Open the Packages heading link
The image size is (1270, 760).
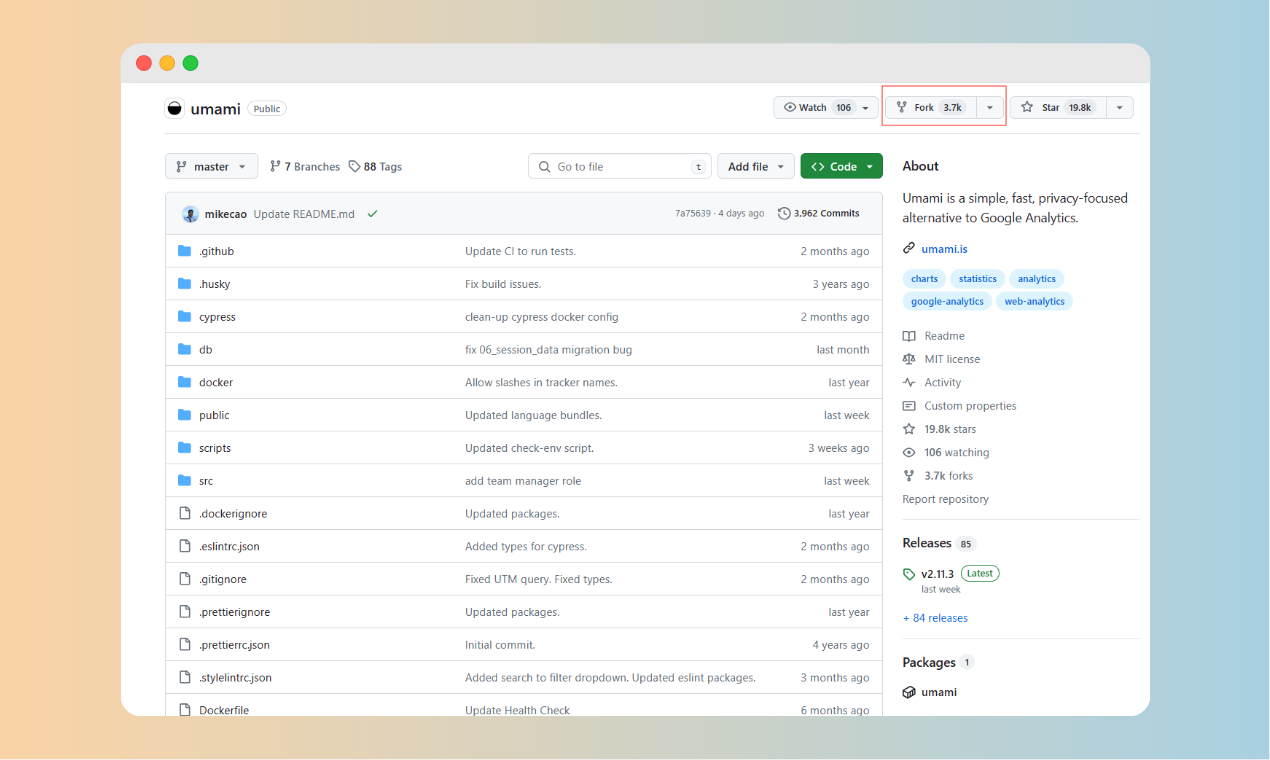(x=929, y=662)
